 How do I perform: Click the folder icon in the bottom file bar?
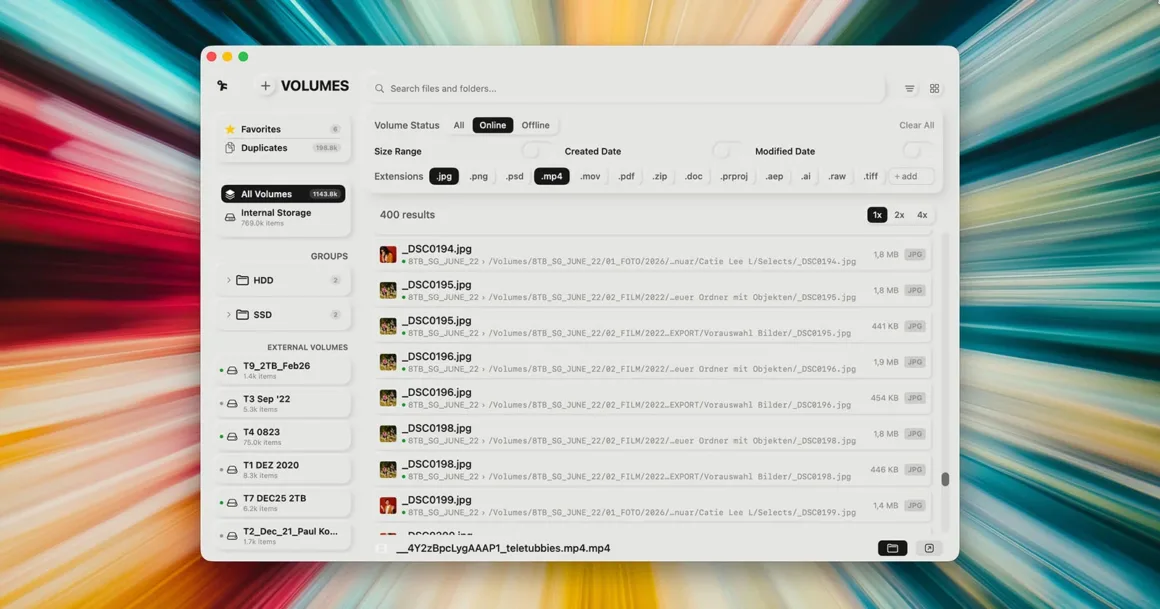(892, 547)
